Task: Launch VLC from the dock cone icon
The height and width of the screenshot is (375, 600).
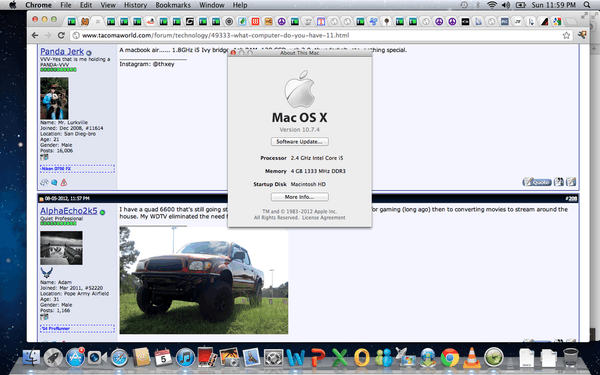Action: 471,358
